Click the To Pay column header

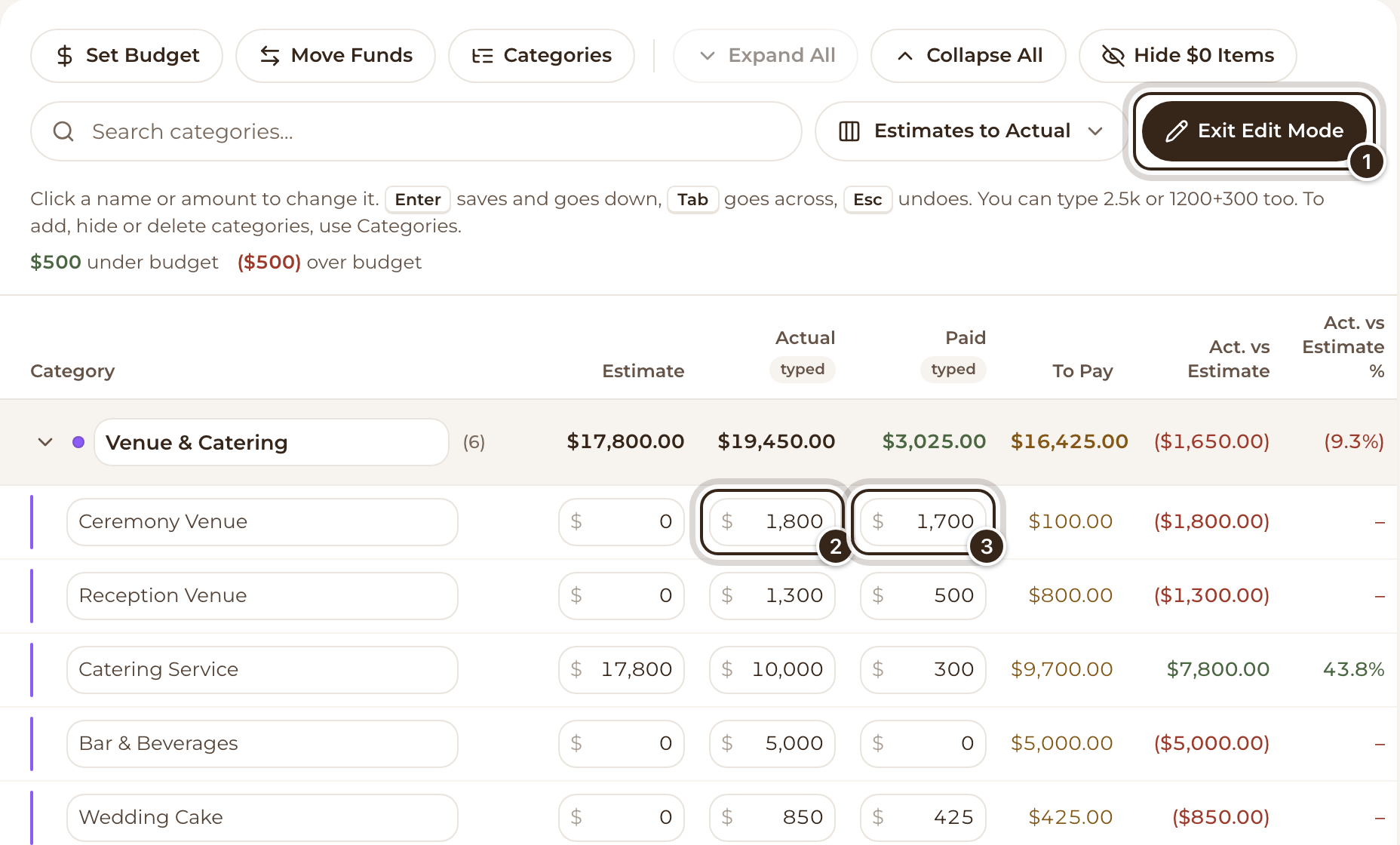point(1082,371)
